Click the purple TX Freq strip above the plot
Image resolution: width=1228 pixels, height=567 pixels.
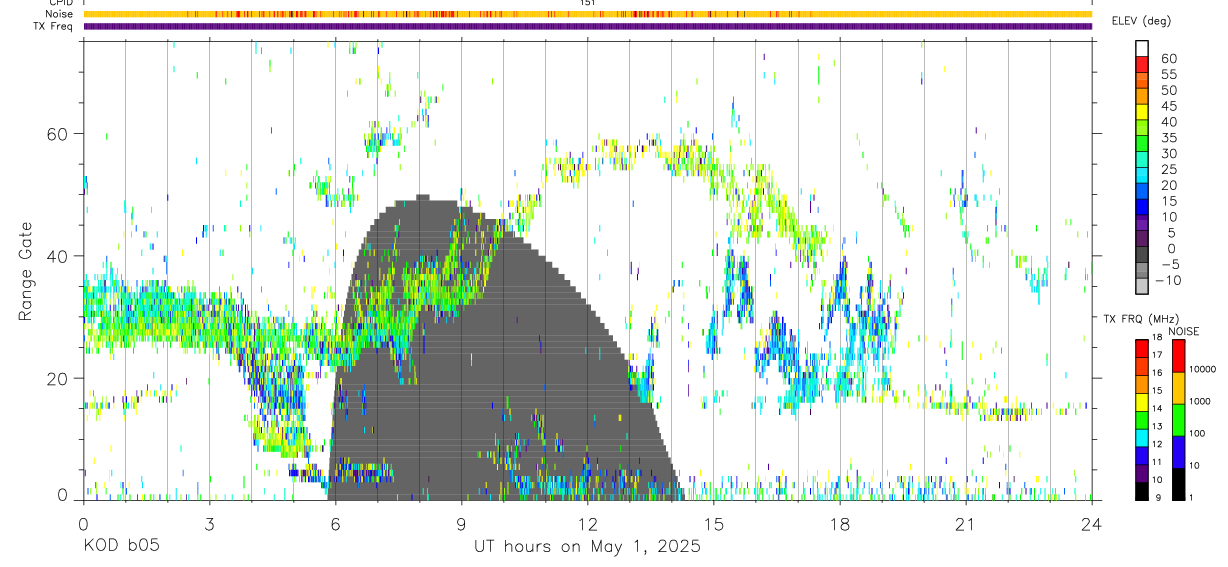pyautogui.click(x=587, y=26)
